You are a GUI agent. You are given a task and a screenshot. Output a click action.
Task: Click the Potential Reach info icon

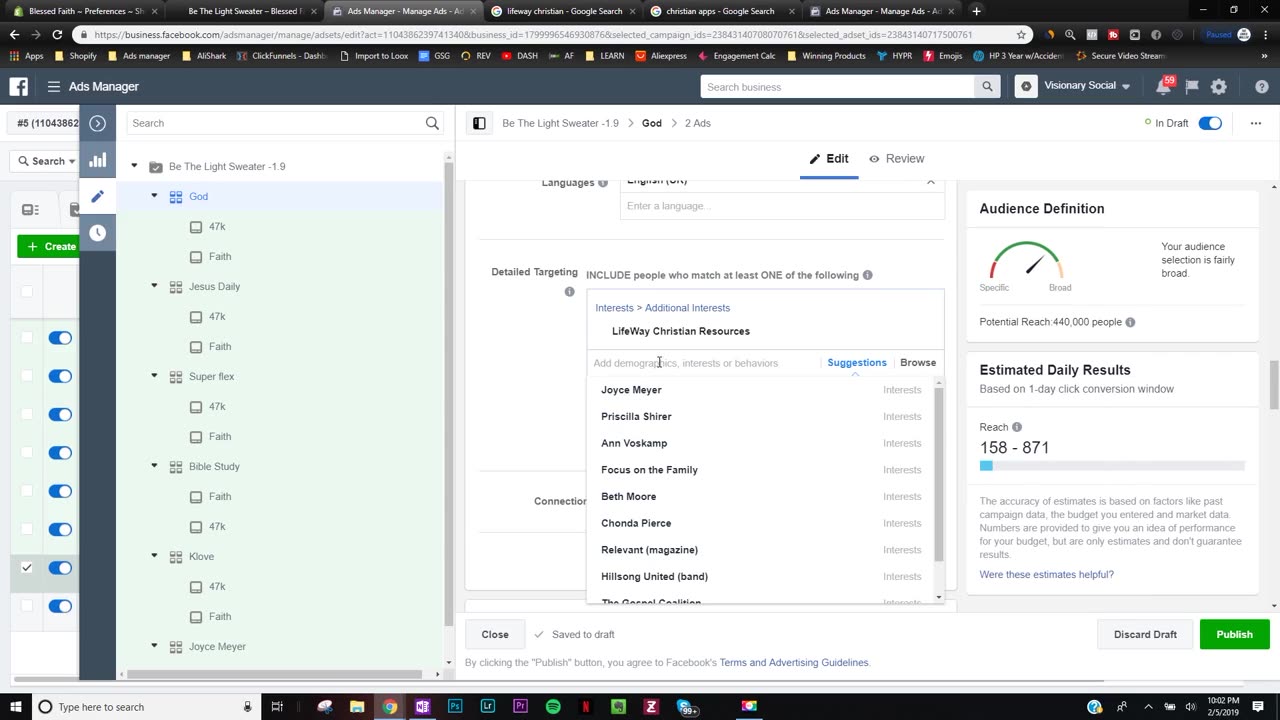[1130, 322]
